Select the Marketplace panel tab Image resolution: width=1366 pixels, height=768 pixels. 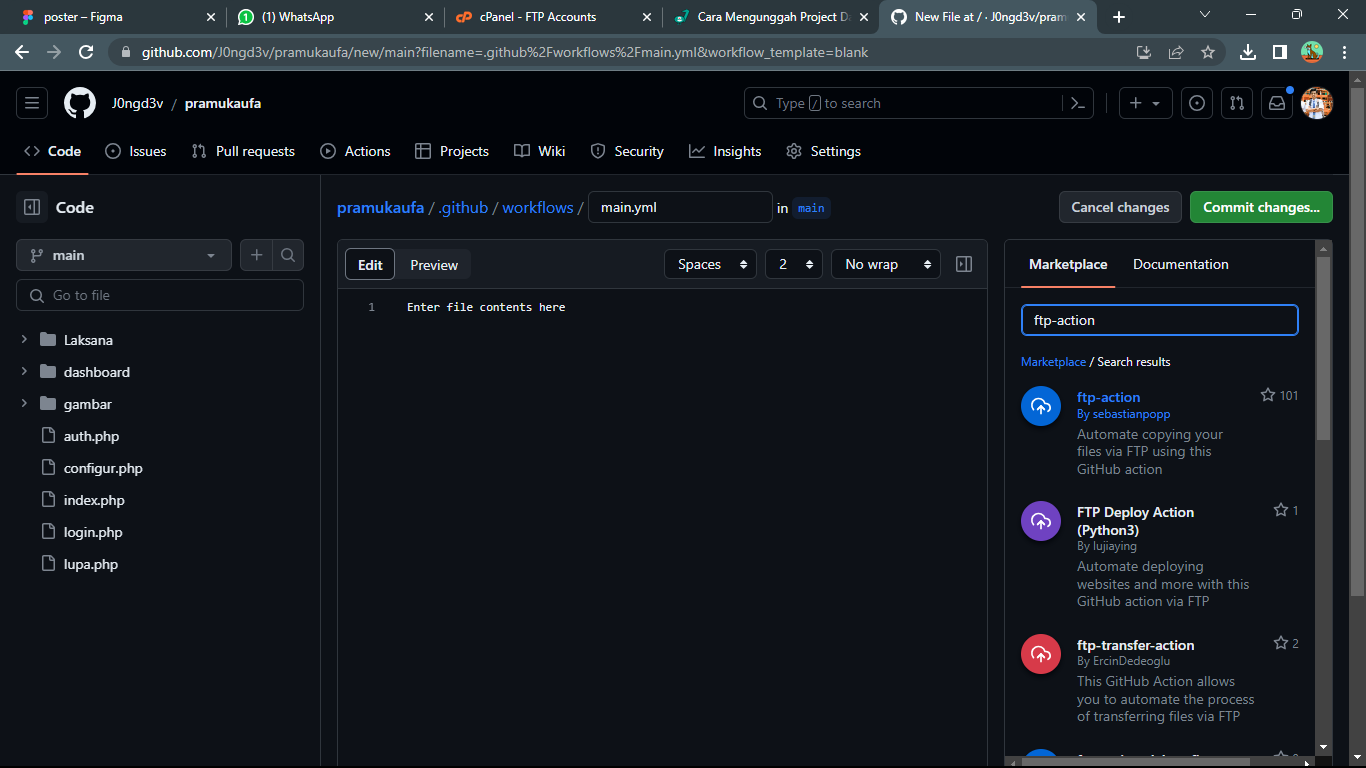[x=1068, y=264]
